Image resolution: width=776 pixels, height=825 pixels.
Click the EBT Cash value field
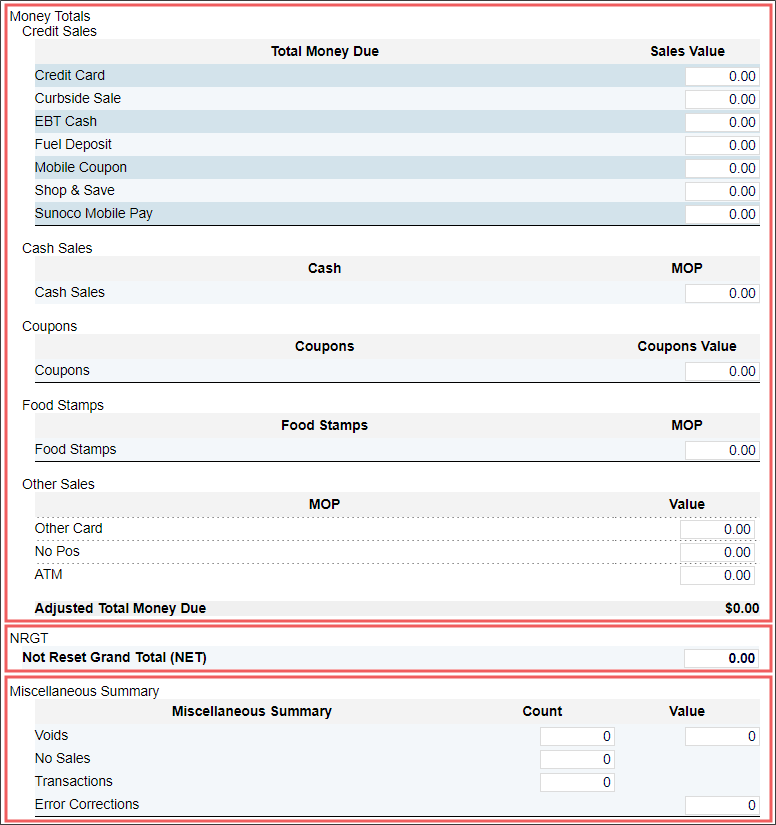(x=722, y=123)
